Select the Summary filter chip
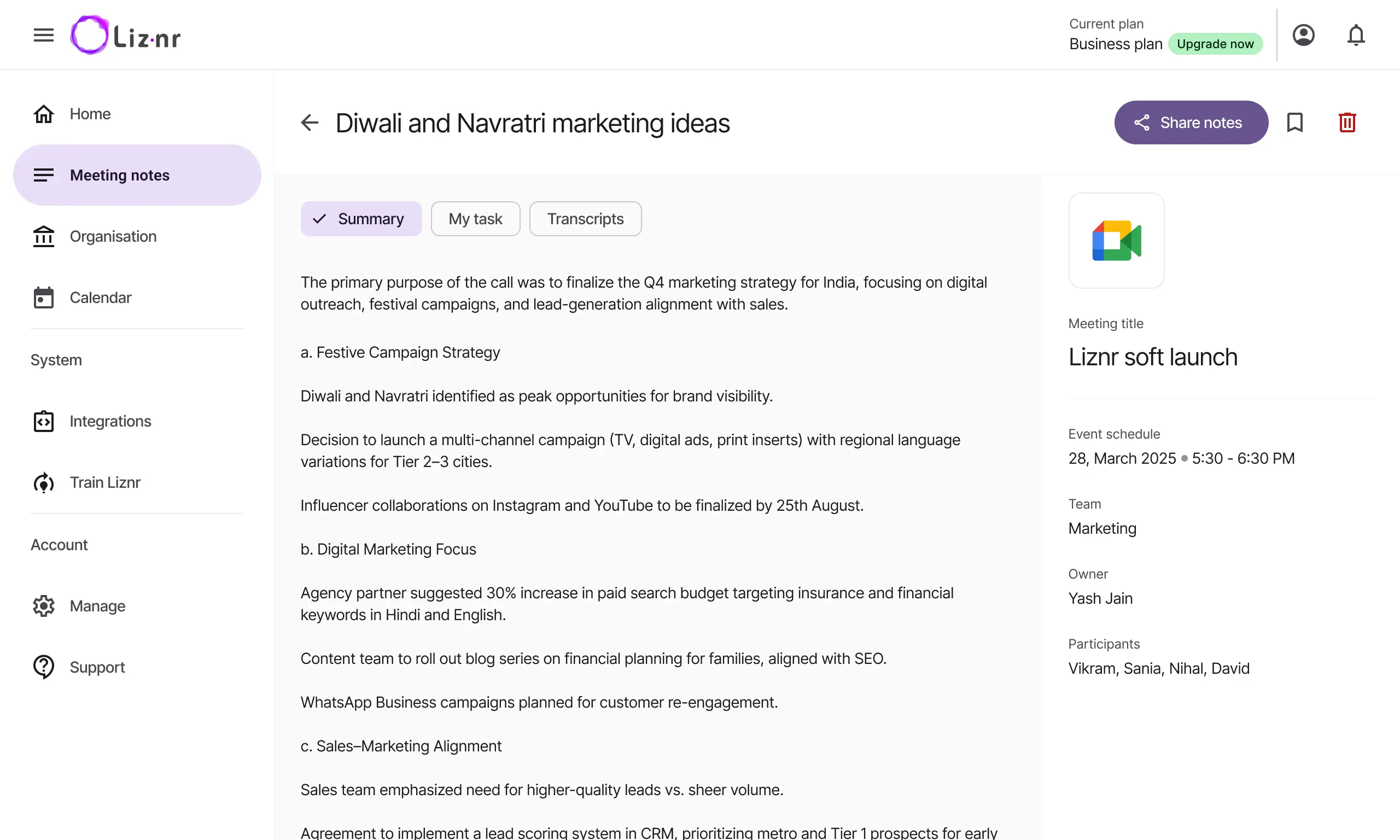The height and width of the screenshot is (840, 1400). coord(361,219)
